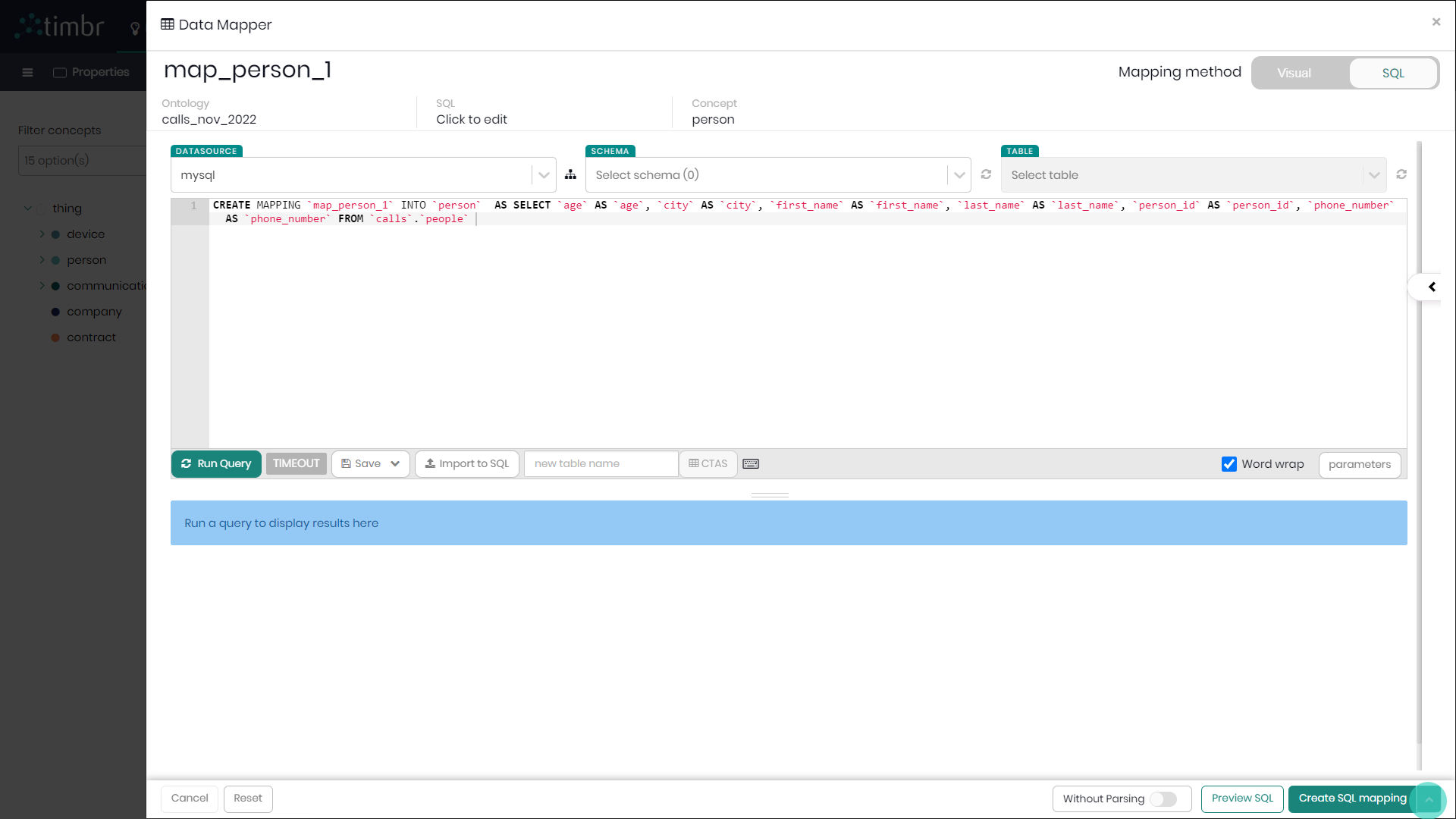Click Preview SQL
The image size is (1456, 819).
tap(1242, 799)
